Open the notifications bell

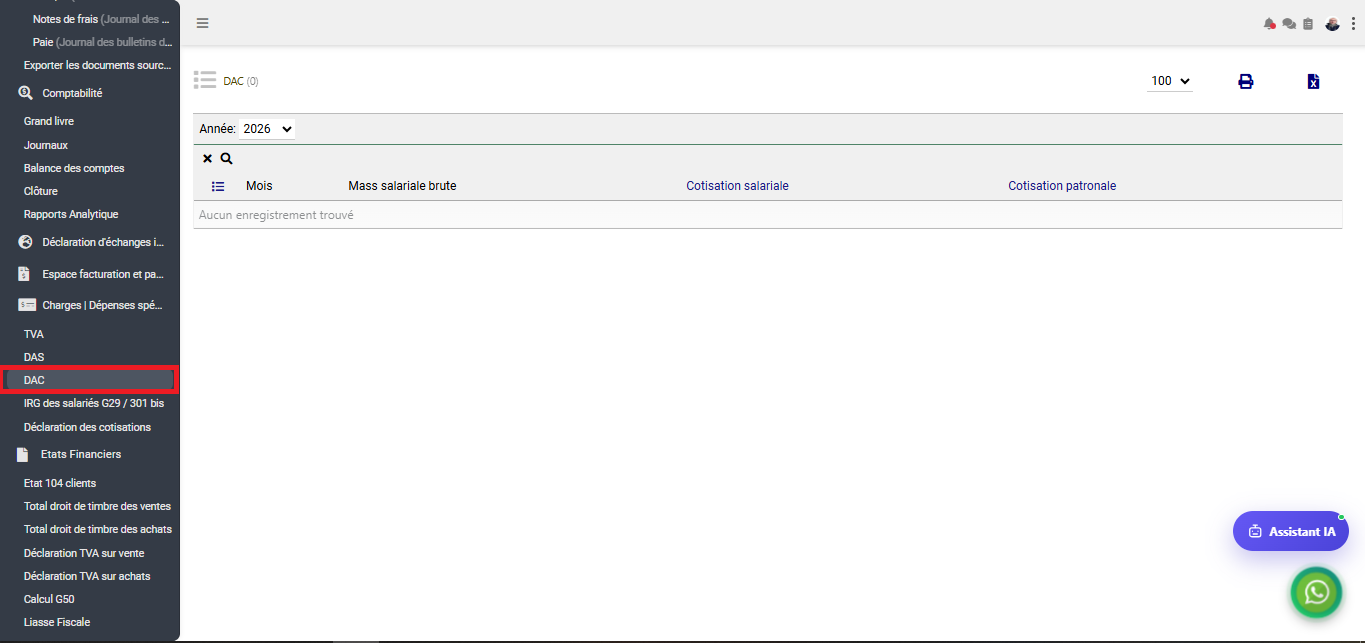click(x=1270, y=24)
